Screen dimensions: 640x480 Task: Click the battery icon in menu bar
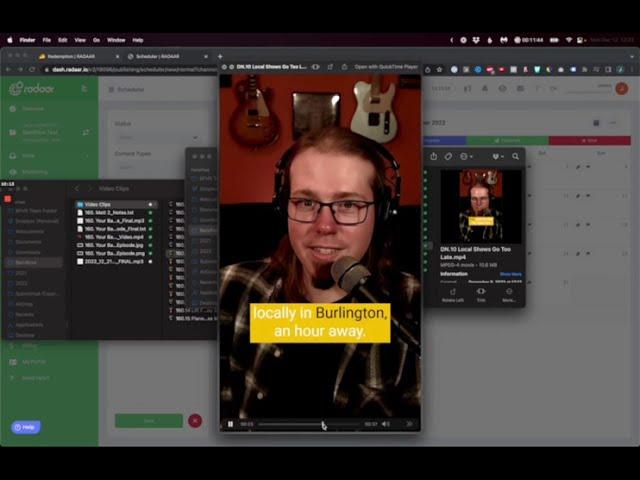554,40
